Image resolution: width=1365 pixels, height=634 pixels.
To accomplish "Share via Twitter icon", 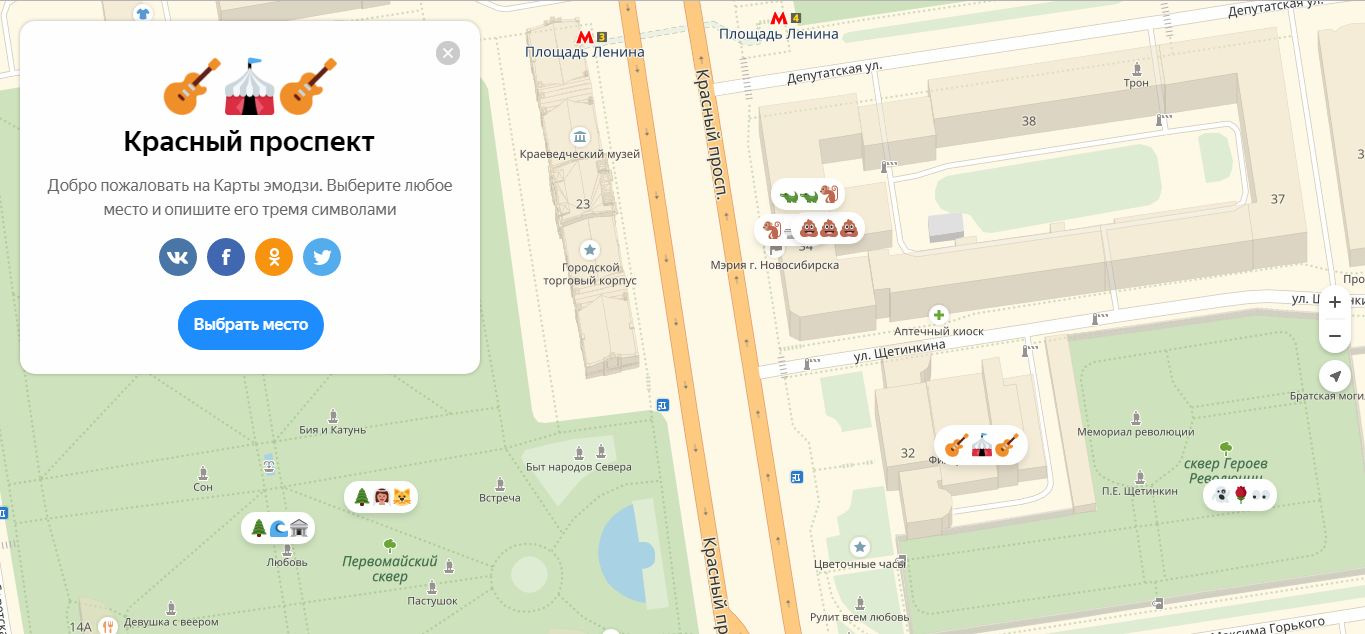I will coord(322,257).
